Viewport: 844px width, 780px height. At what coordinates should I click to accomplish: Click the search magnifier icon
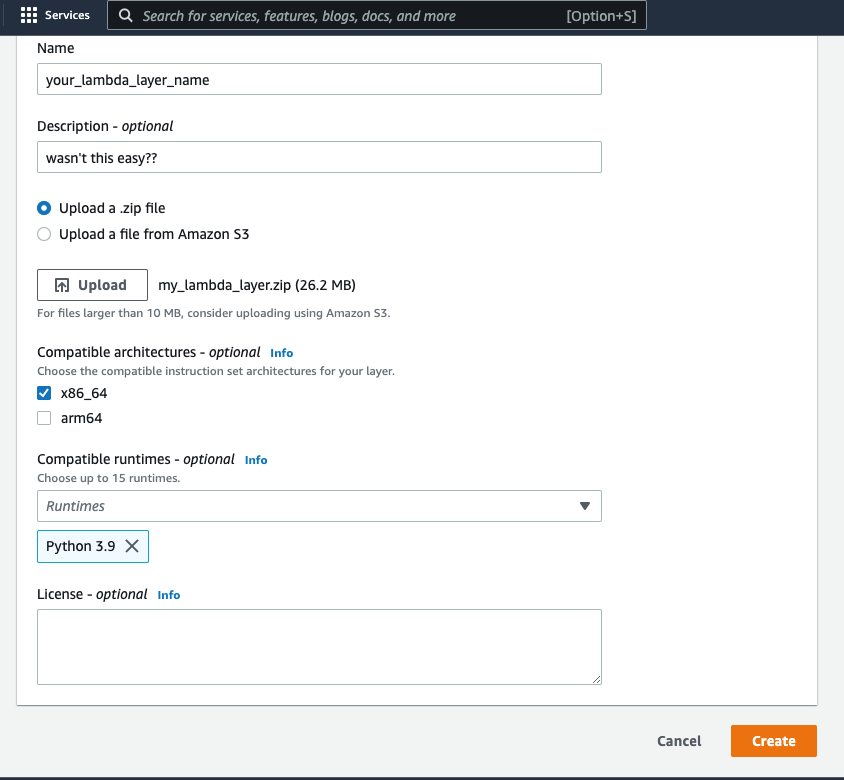[124, 15]
